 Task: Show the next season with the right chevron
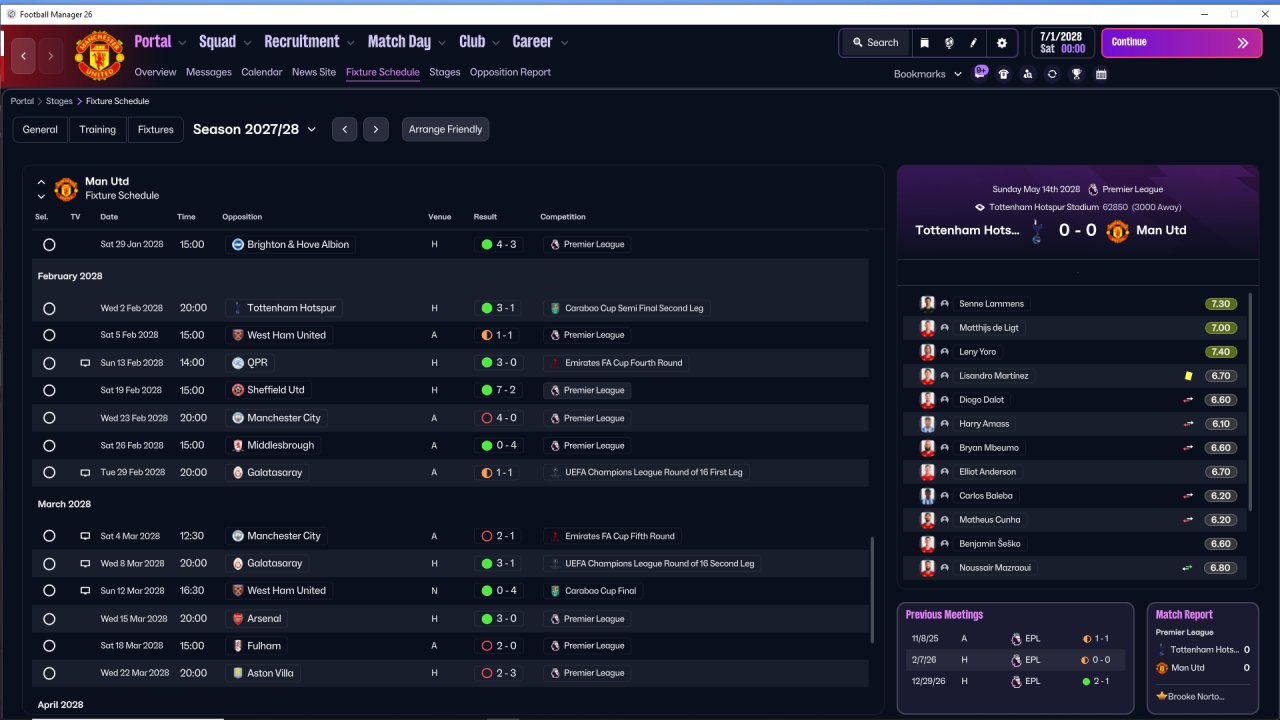click(x=376, y=129)
